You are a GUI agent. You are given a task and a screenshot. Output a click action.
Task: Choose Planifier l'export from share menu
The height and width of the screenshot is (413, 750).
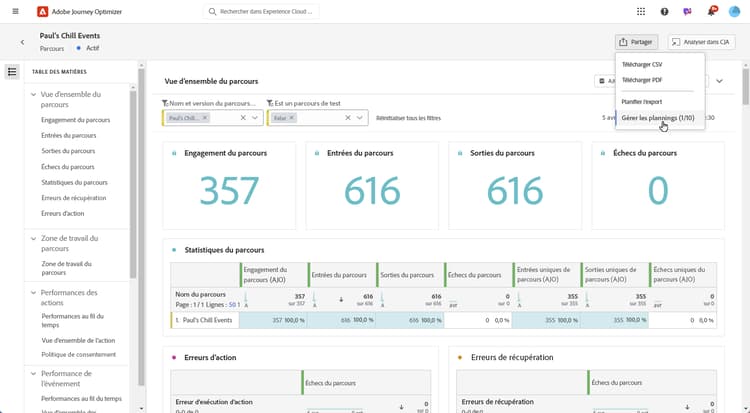641,101
